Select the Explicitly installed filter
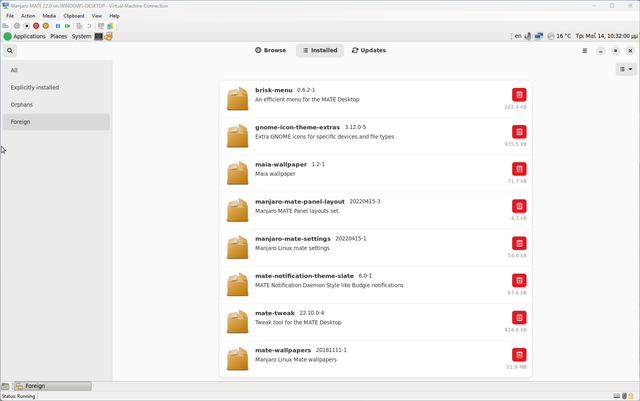 pyautogui.click(x=56, y=87)
